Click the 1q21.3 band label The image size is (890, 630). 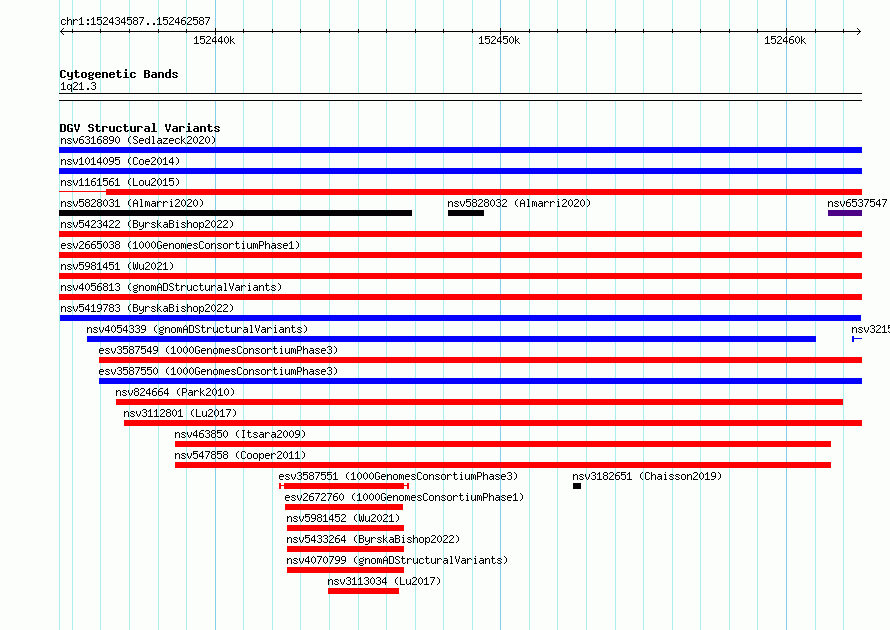tap(78, 86)
